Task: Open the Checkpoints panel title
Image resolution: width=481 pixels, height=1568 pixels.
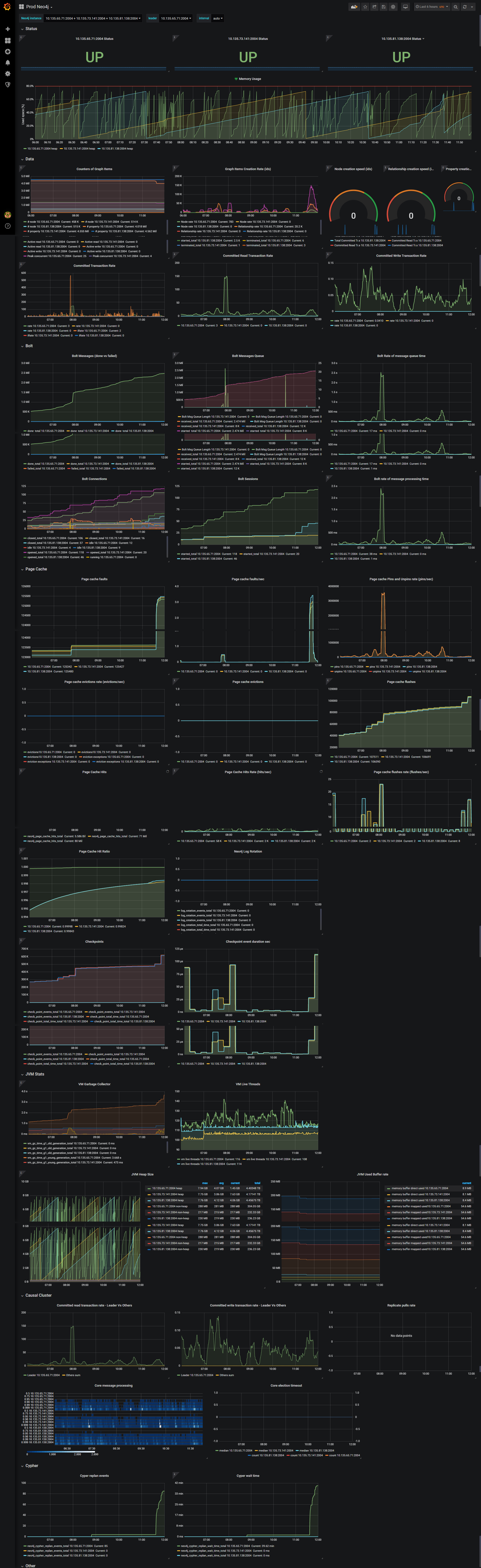Action: (x=94, y=942)
